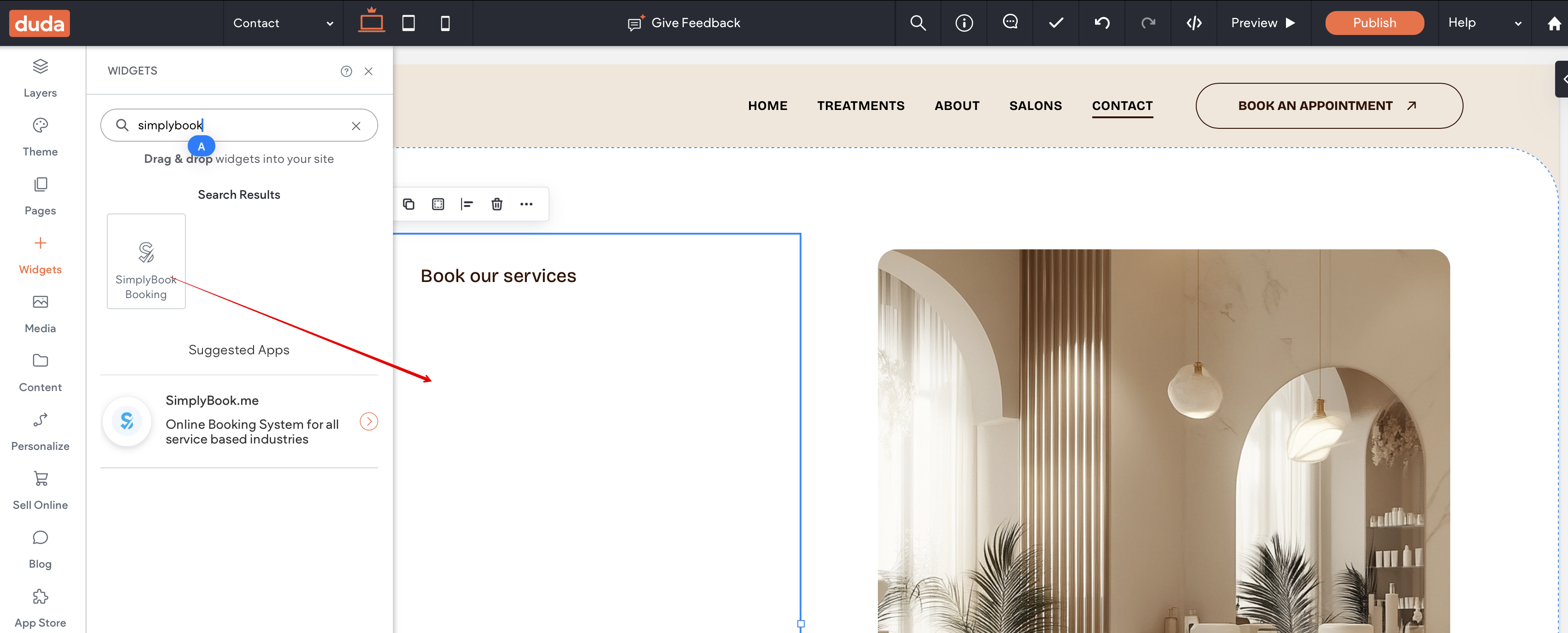Delete the selected element with trash icon
1568x633 pixels.
(497, 204)
